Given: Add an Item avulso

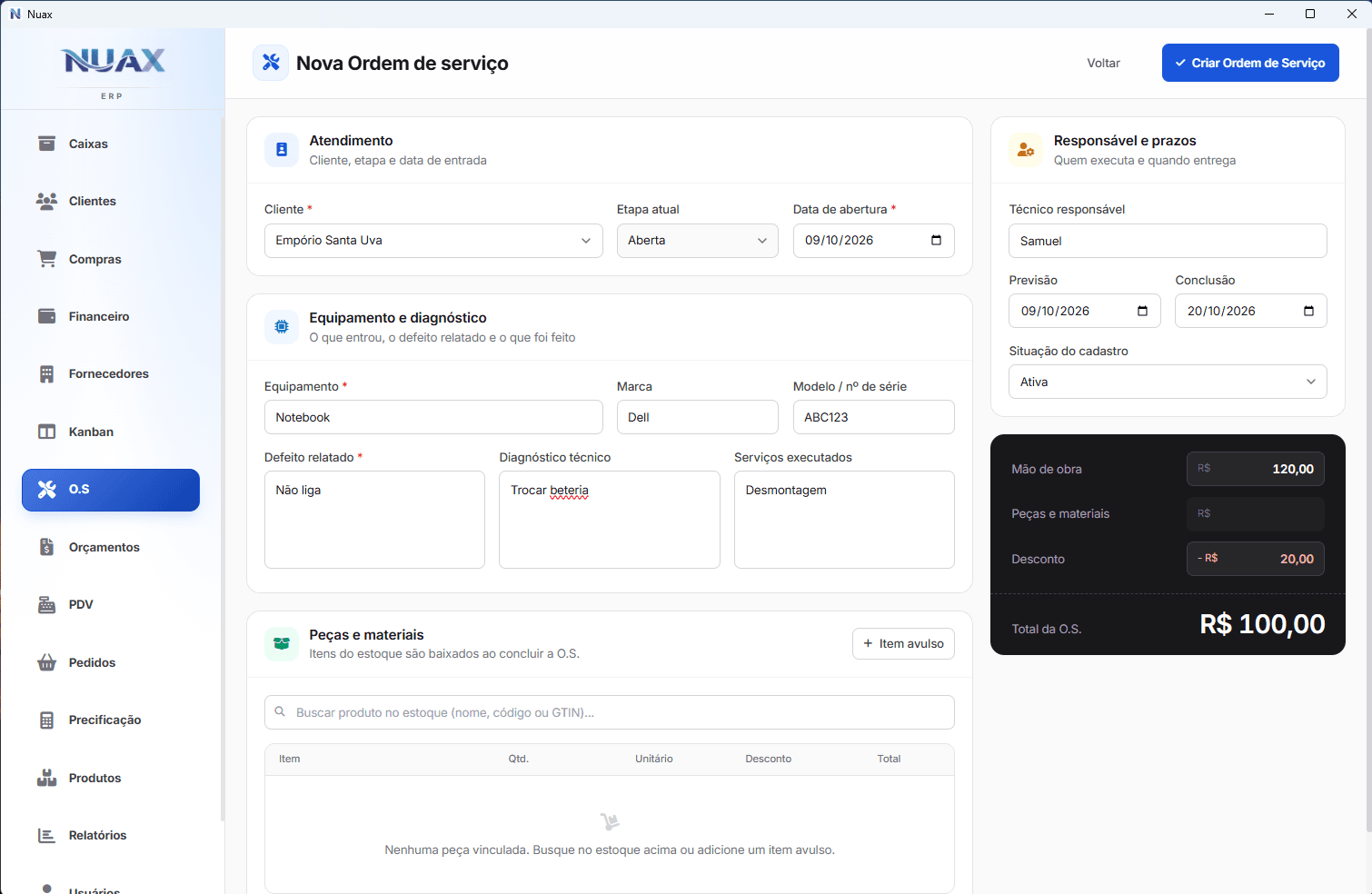Looking at the screenshot, I should point(903,643).
